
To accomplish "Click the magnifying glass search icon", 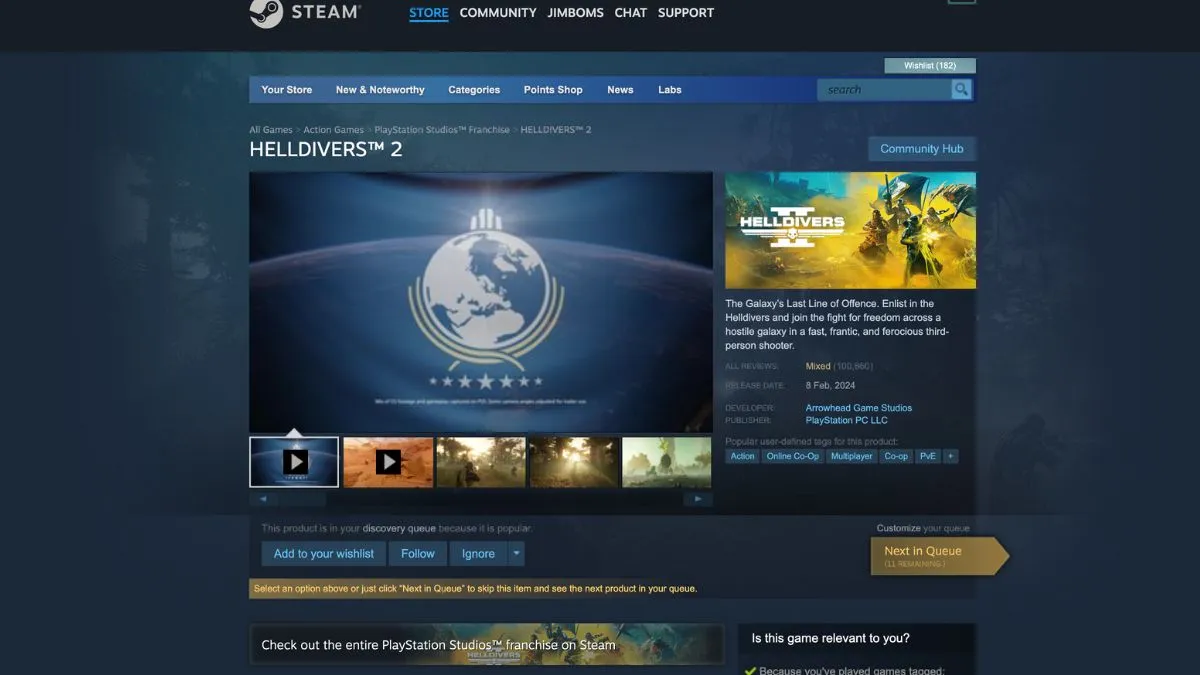I will 960,89.
